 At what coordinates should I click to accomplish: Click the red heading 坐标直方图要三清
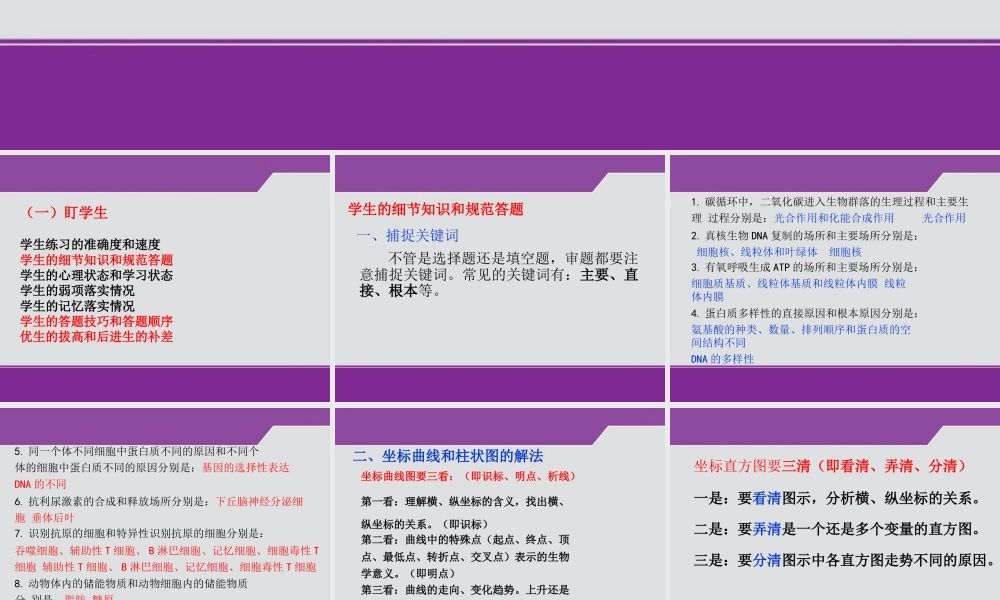pyautogui.click(x=832, y=465)
